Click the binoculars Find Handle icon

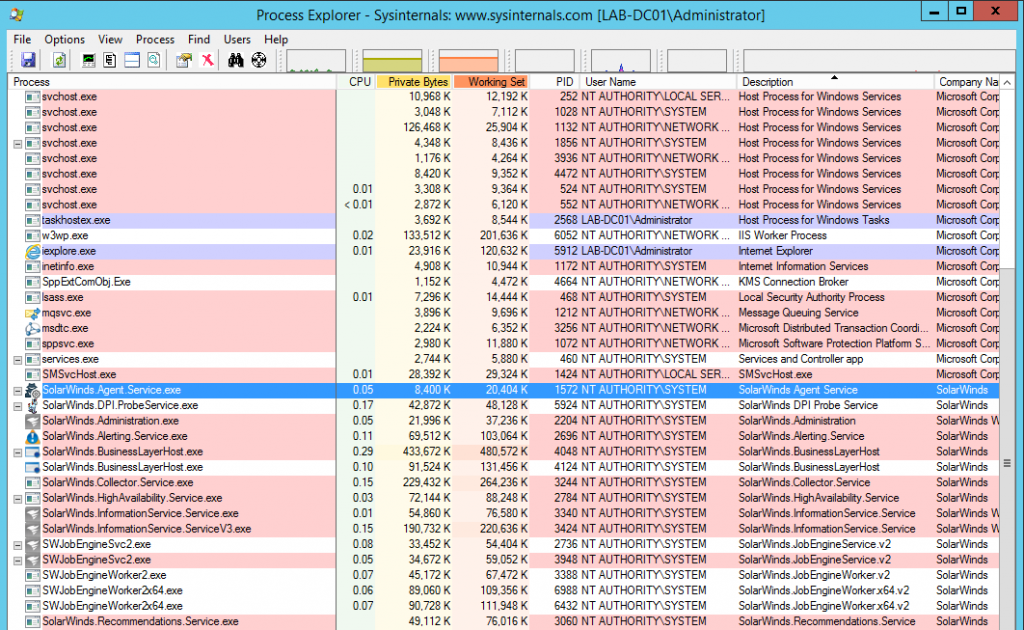(x=236, y=60)
